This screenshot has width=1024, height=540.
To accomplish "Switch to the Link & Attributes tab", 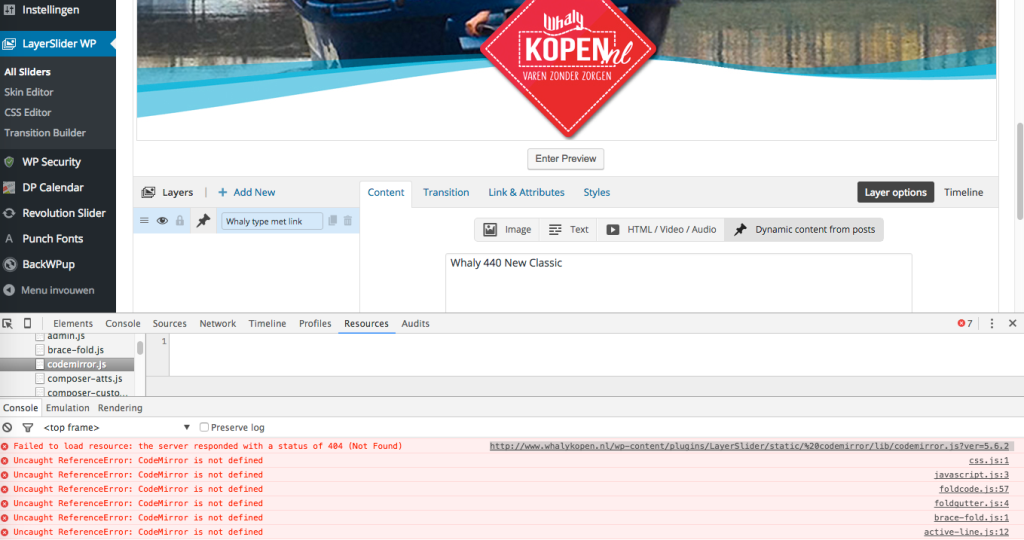I will (x=526, y=193).
